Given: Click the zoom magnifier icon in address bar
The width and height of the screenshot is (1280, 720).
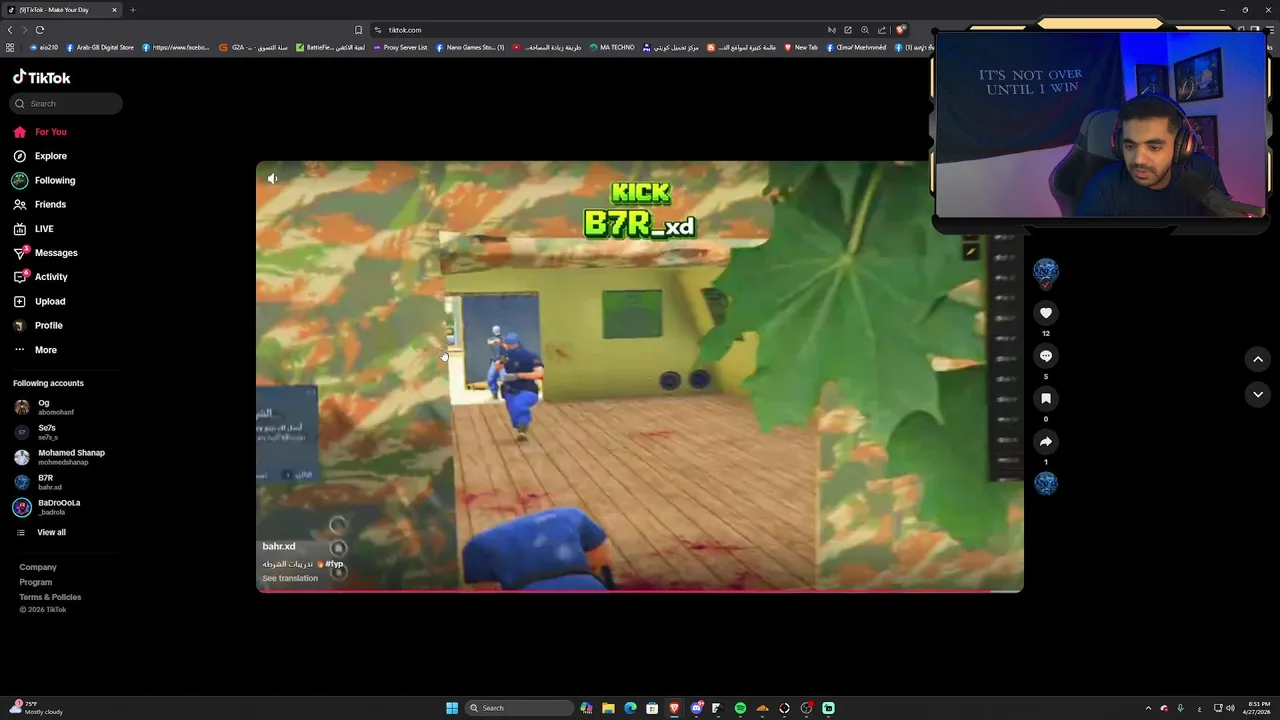Looking at the screenshot, I should pyautogui.click(x=865, y=30).
